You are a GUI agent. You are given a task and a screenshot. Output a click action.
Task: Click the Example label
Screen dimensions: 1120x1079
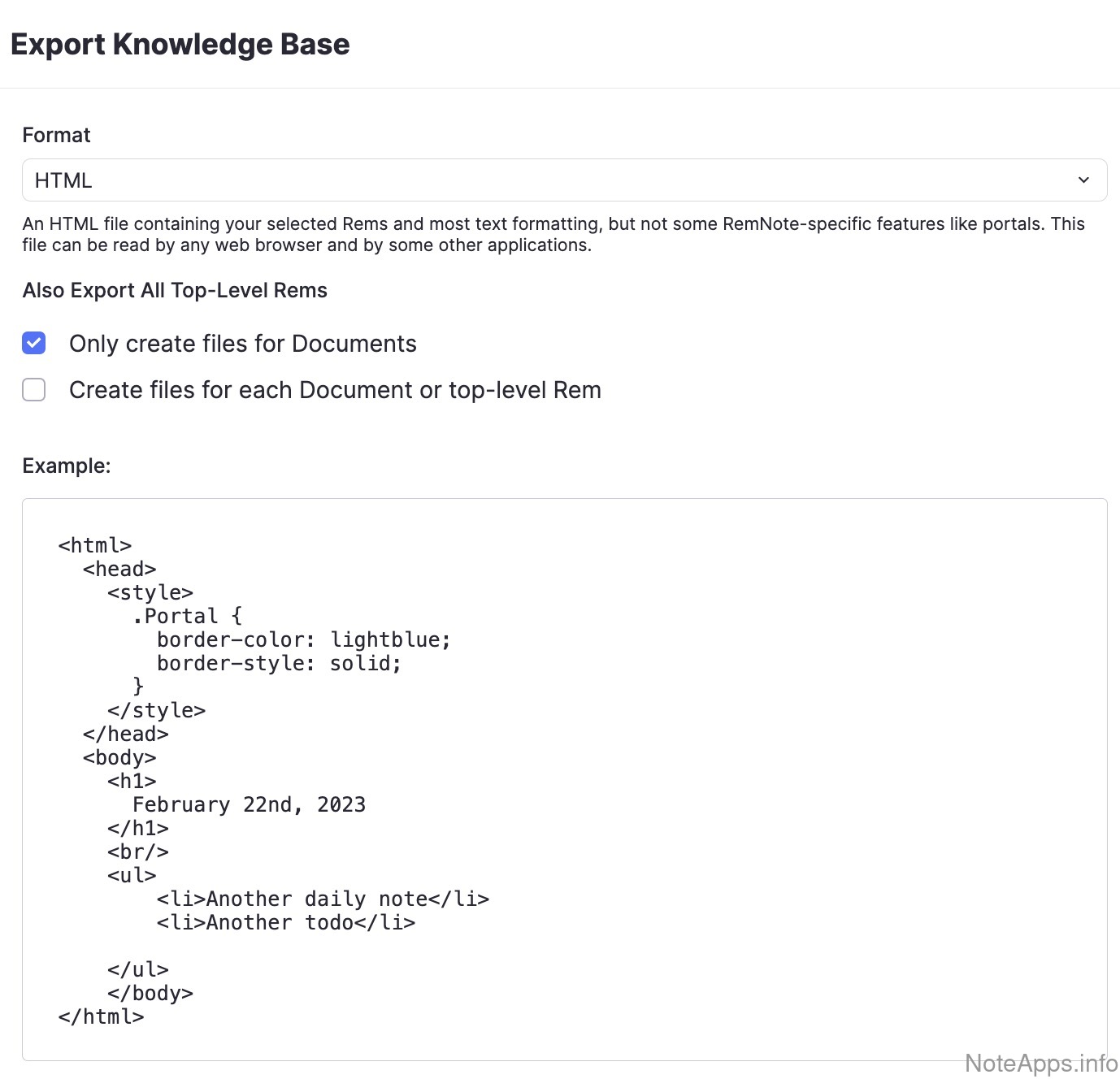pyautogui.click(x=67, y=466)
